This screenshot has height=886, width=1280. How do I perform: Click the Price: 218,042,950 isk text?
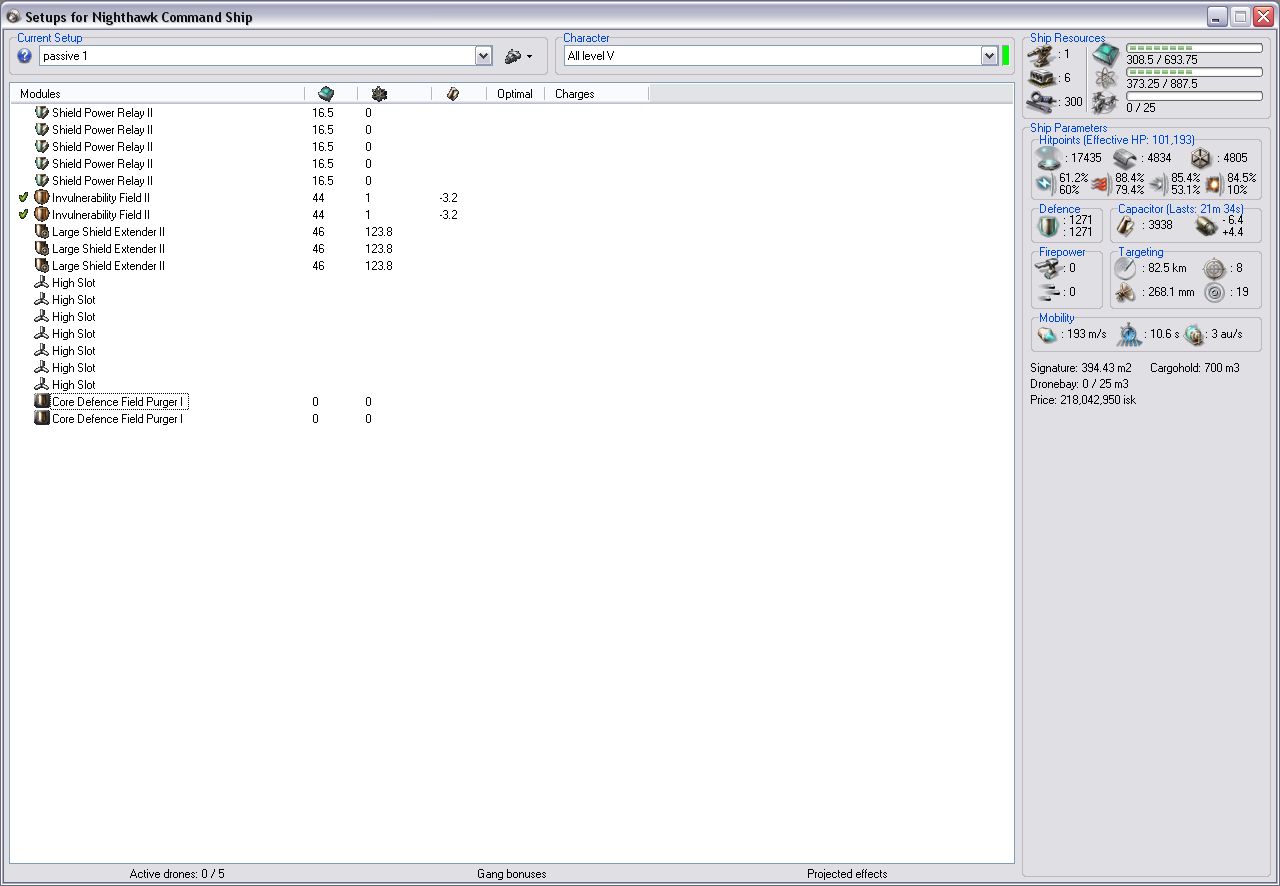[1083, 400]
